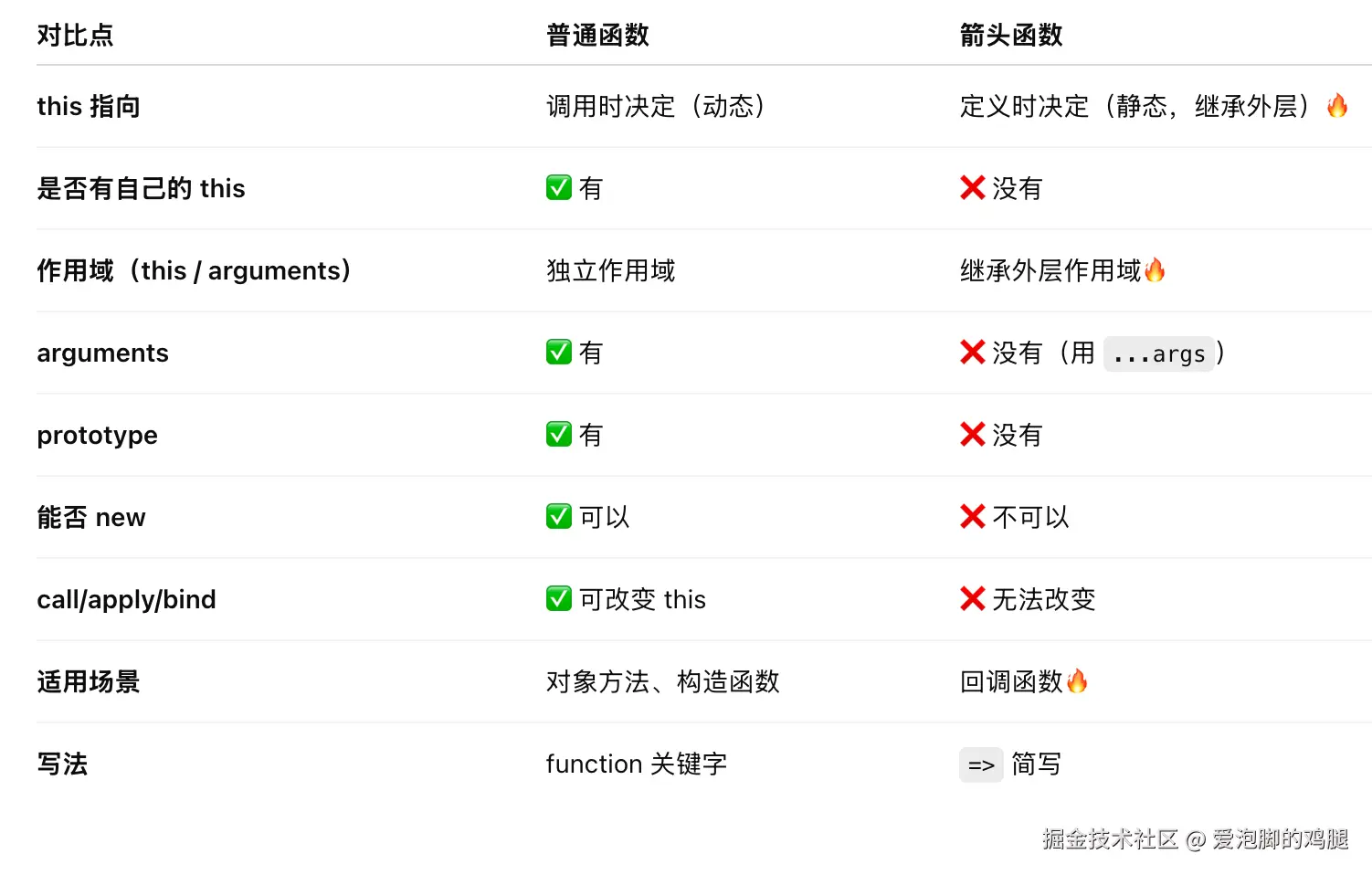The height and width of the screenshot is (875, 1372).
Task: Click the ...args code snippet
Action: pos(1159,353)
